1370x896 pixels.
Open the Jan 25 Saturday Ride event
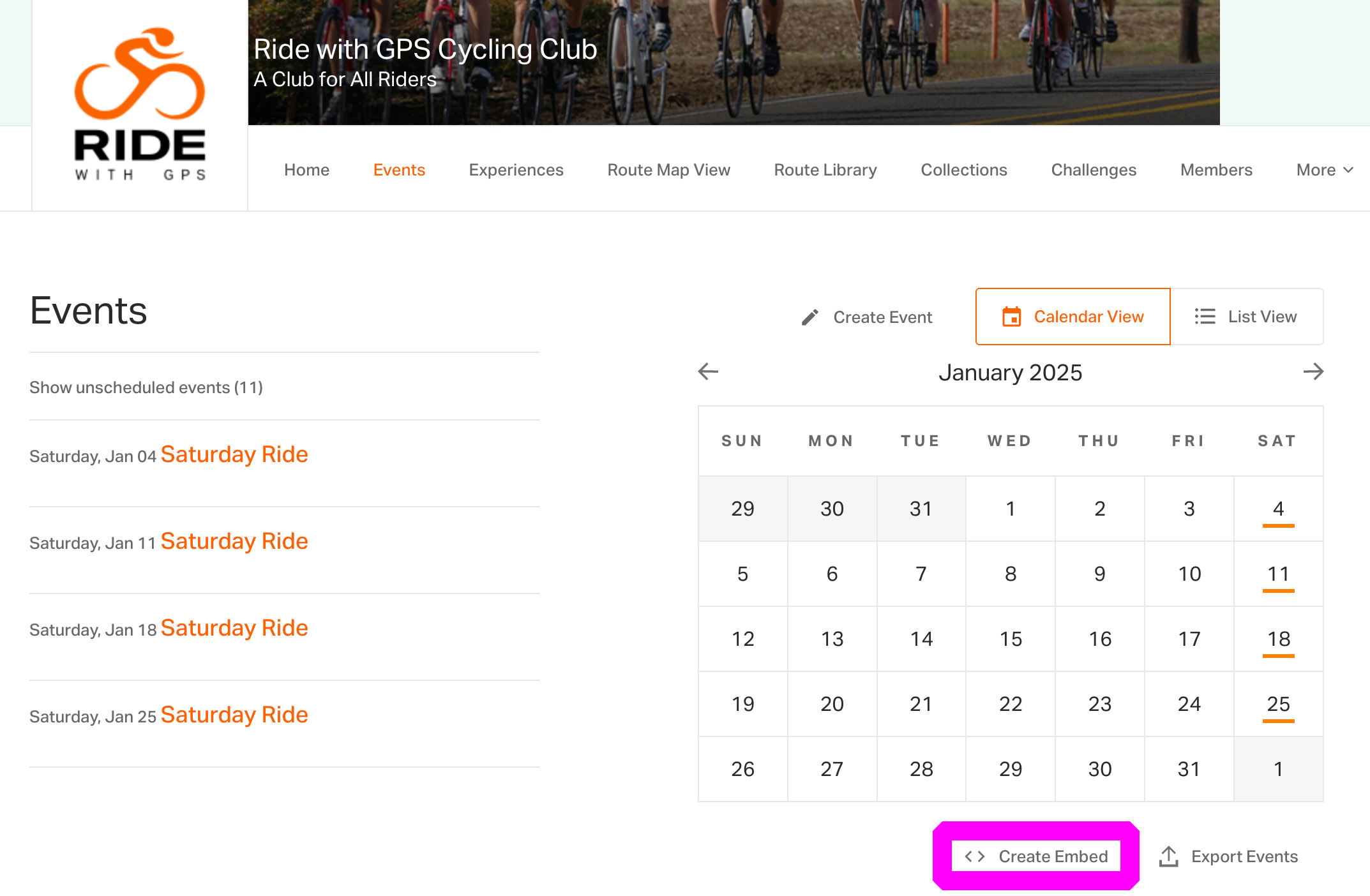pos(234,715)
